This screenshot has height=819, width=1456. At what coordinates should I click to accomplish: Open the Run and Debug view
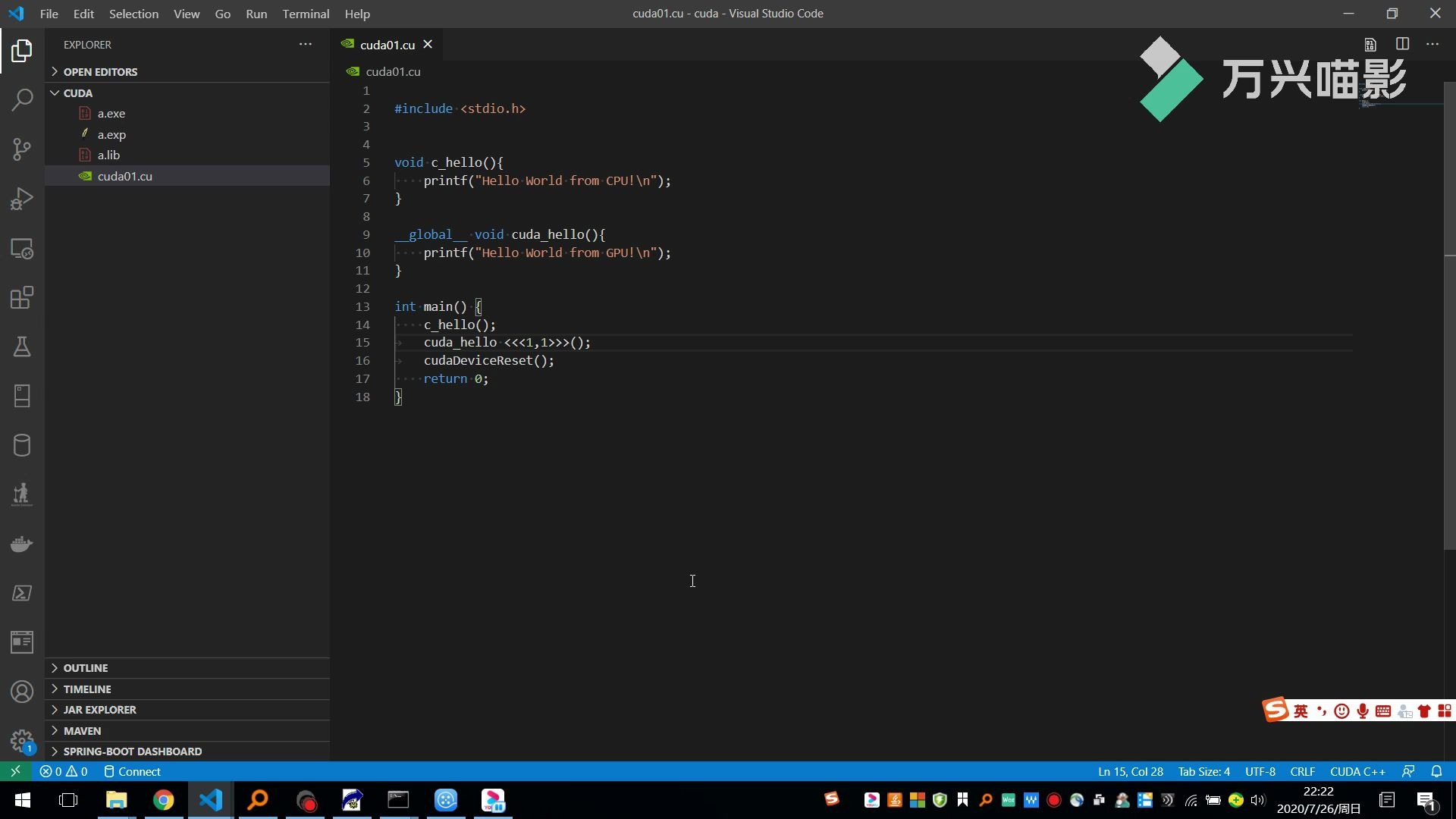22,199
